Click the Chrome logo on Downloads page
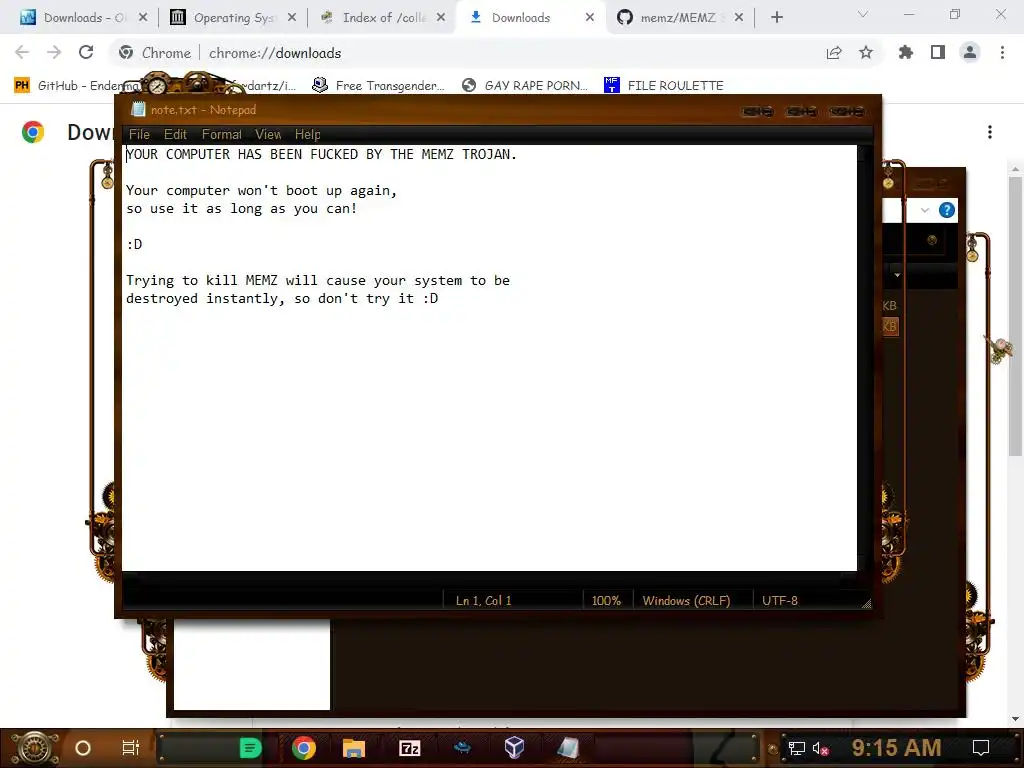The image size is (1024, 768). click(x=33, y=132)
